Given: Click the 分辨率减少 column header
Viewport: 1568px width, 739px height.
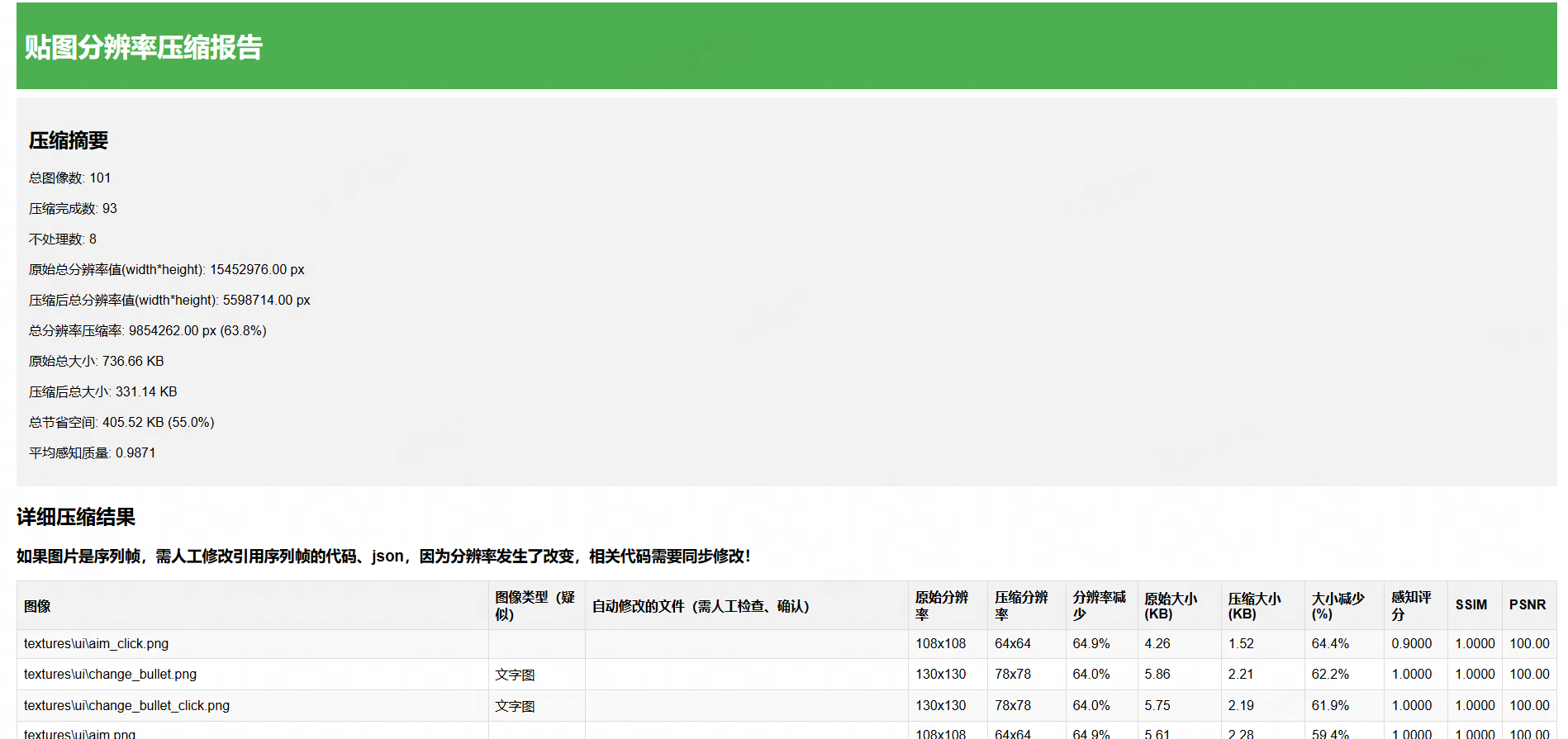Looking at the screenshot, I should [x=1099, y=606].
